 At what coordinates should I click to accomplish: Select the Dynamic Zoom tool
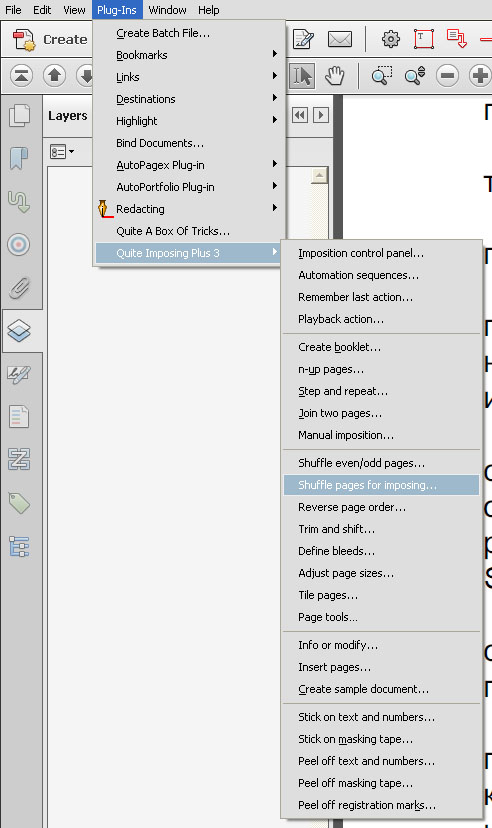point(415,76)
